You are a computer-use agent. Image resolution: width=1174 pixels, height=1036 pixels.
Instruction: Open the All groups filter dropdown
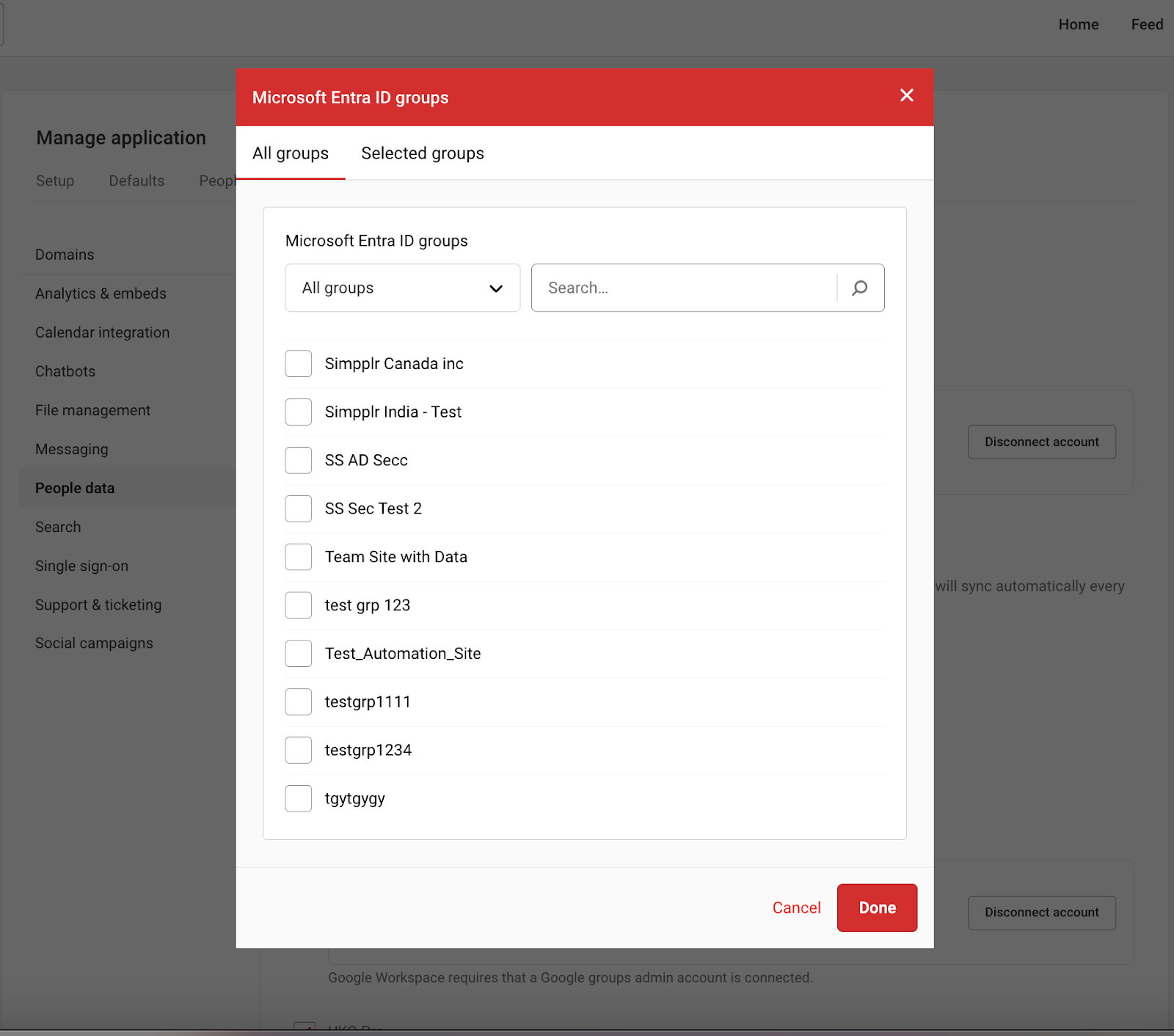pyautogui.click(x=403, y=288)
